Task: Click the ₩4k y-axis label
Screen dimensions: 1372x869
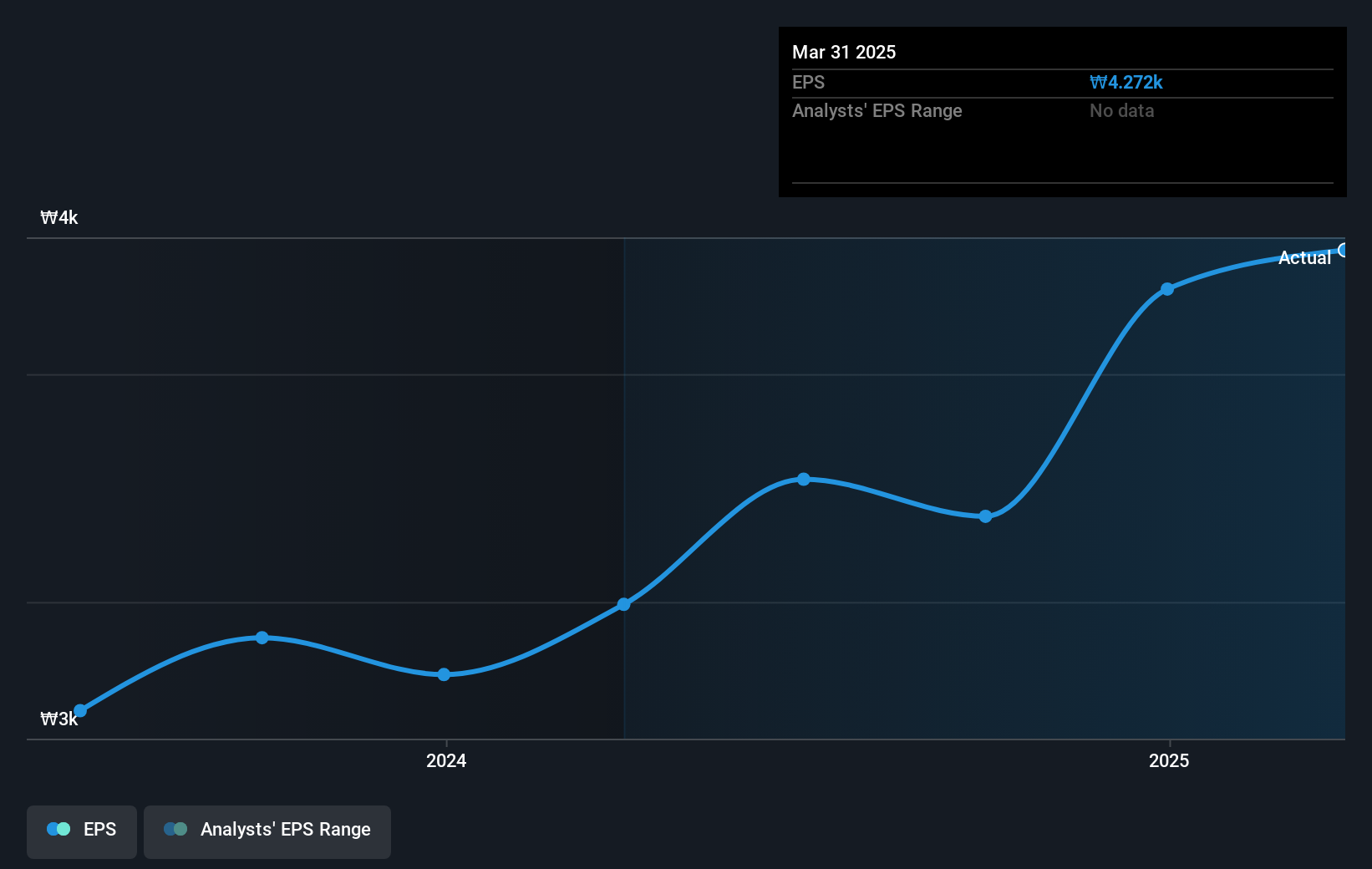Action: click(59, 218)
